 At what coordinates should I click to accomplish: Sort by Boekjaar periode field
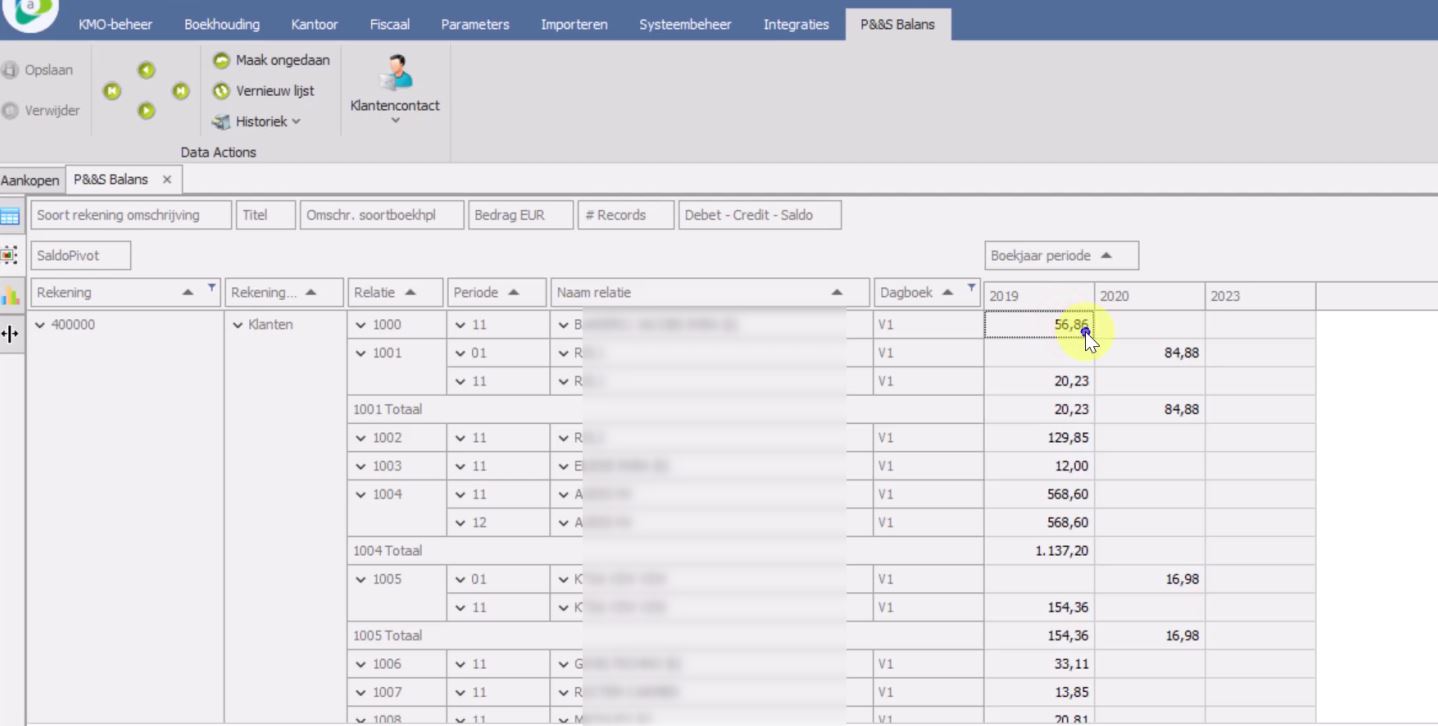(1061, 256)
